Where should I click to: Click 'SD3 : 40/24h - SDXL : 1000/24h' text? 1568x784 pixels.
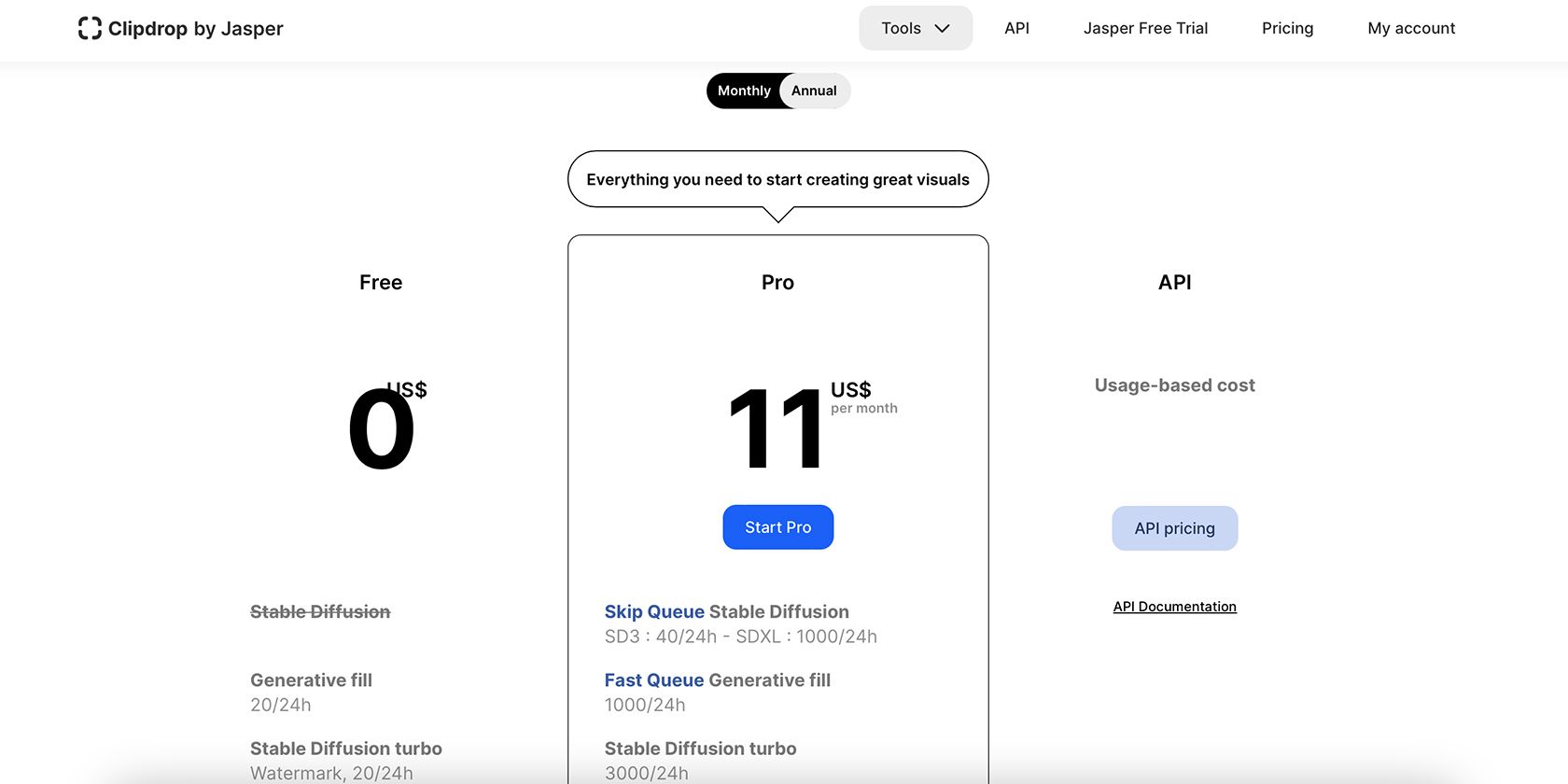pyautogui.click(x=740, y=637)
